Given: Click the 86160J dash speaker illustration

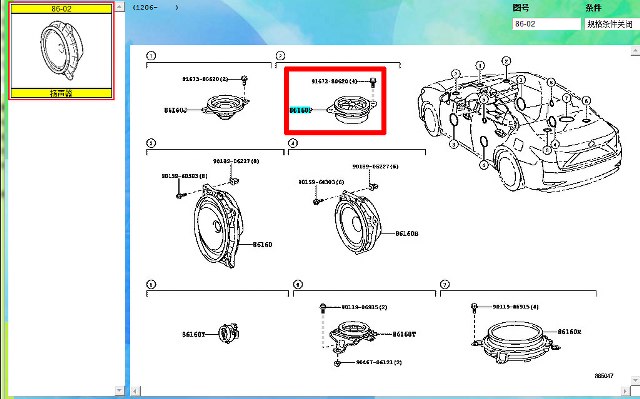Looking at the screenshot, I should (226, 106).
